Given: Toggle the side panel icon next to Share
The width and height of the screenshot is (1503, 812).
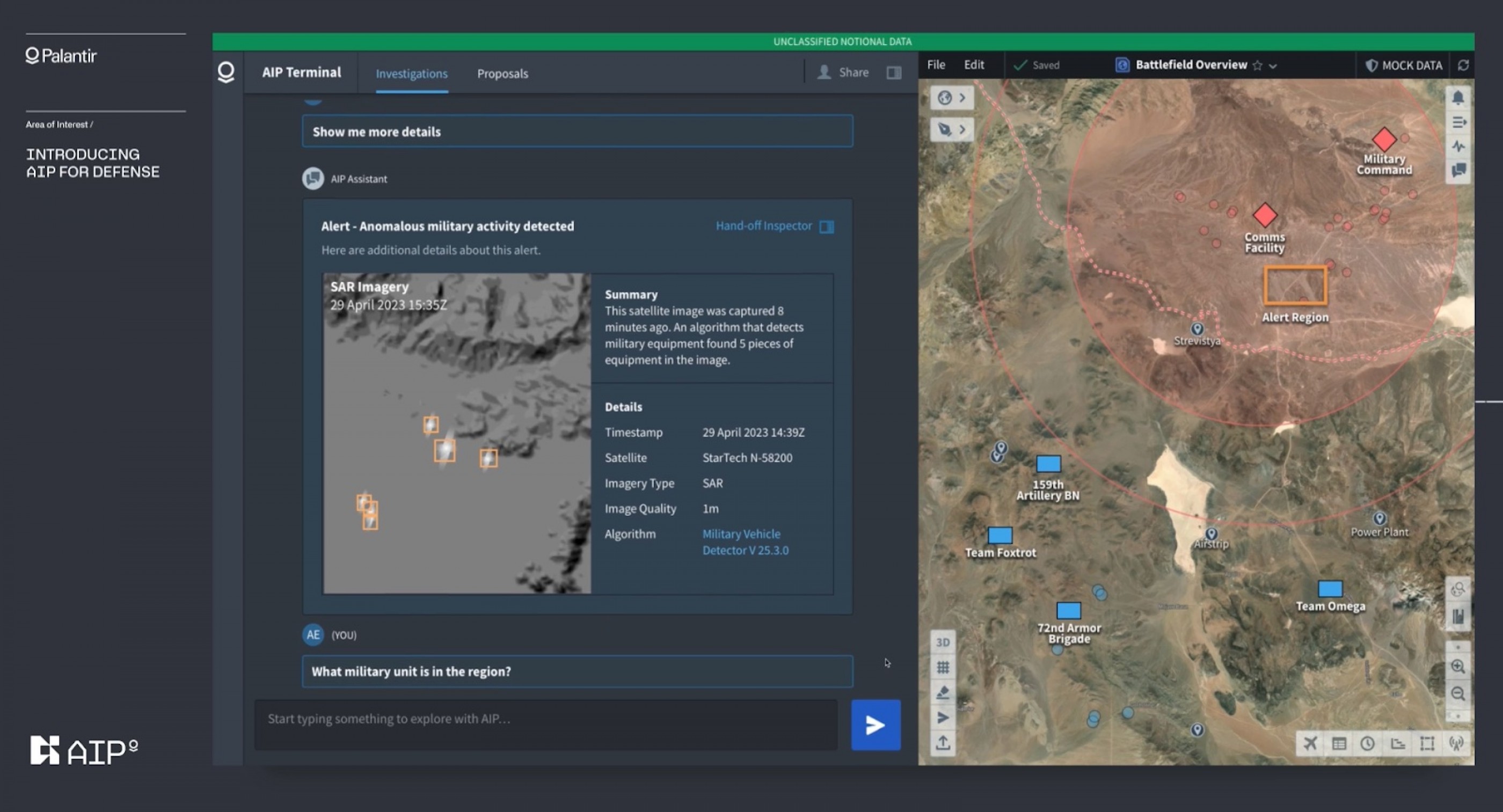Looking at the screenshot, I should coord(894,72).
